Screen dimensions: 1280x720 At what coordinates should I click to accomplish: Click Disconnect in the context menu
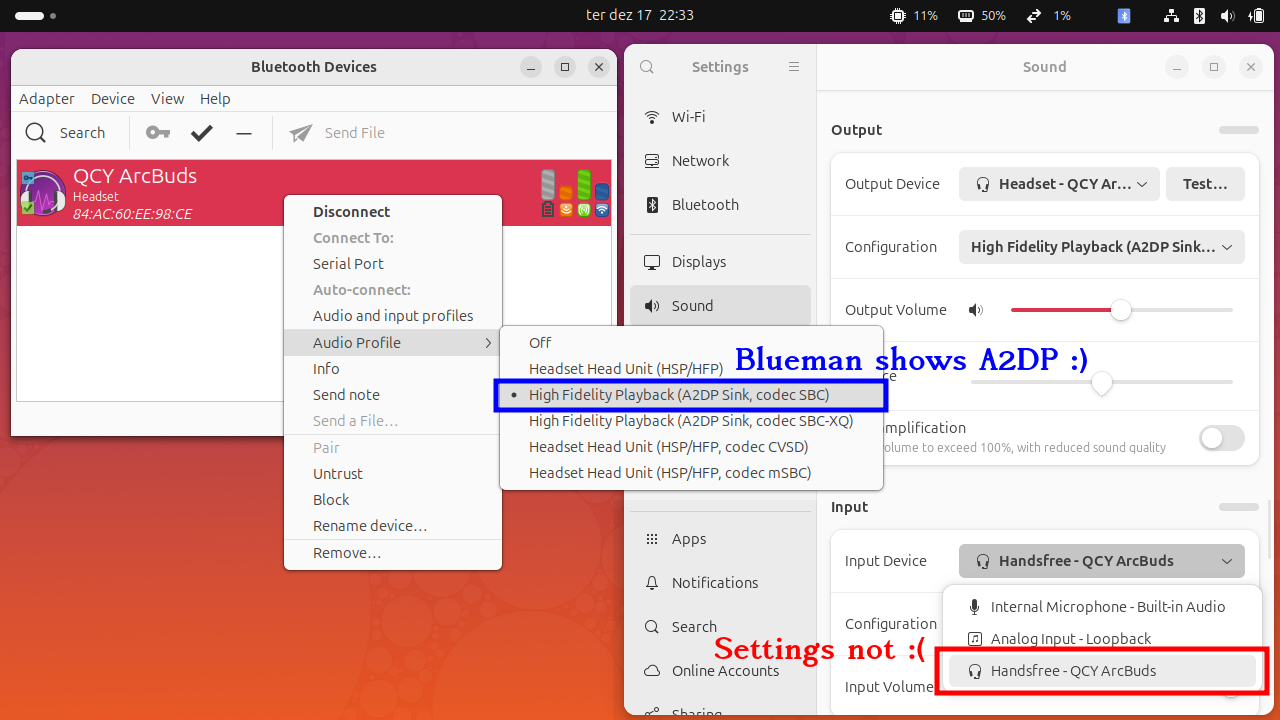click(x=393, y=212)
